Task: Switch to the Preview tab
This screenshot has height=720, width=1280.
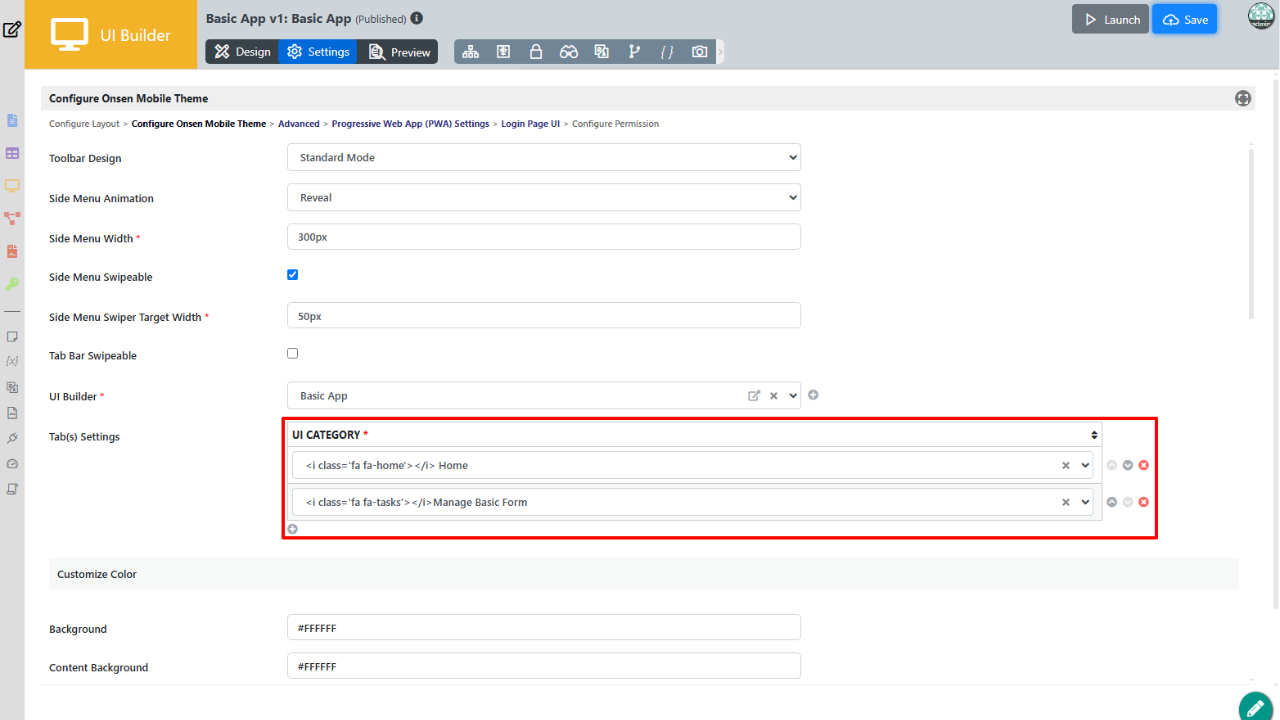Action: (399, 52)
